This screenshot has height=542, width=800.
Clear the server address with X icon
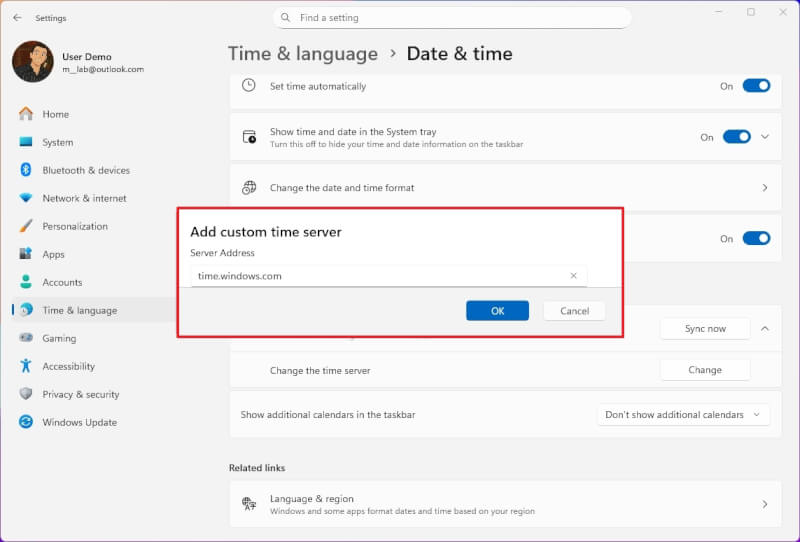point(574,276)
